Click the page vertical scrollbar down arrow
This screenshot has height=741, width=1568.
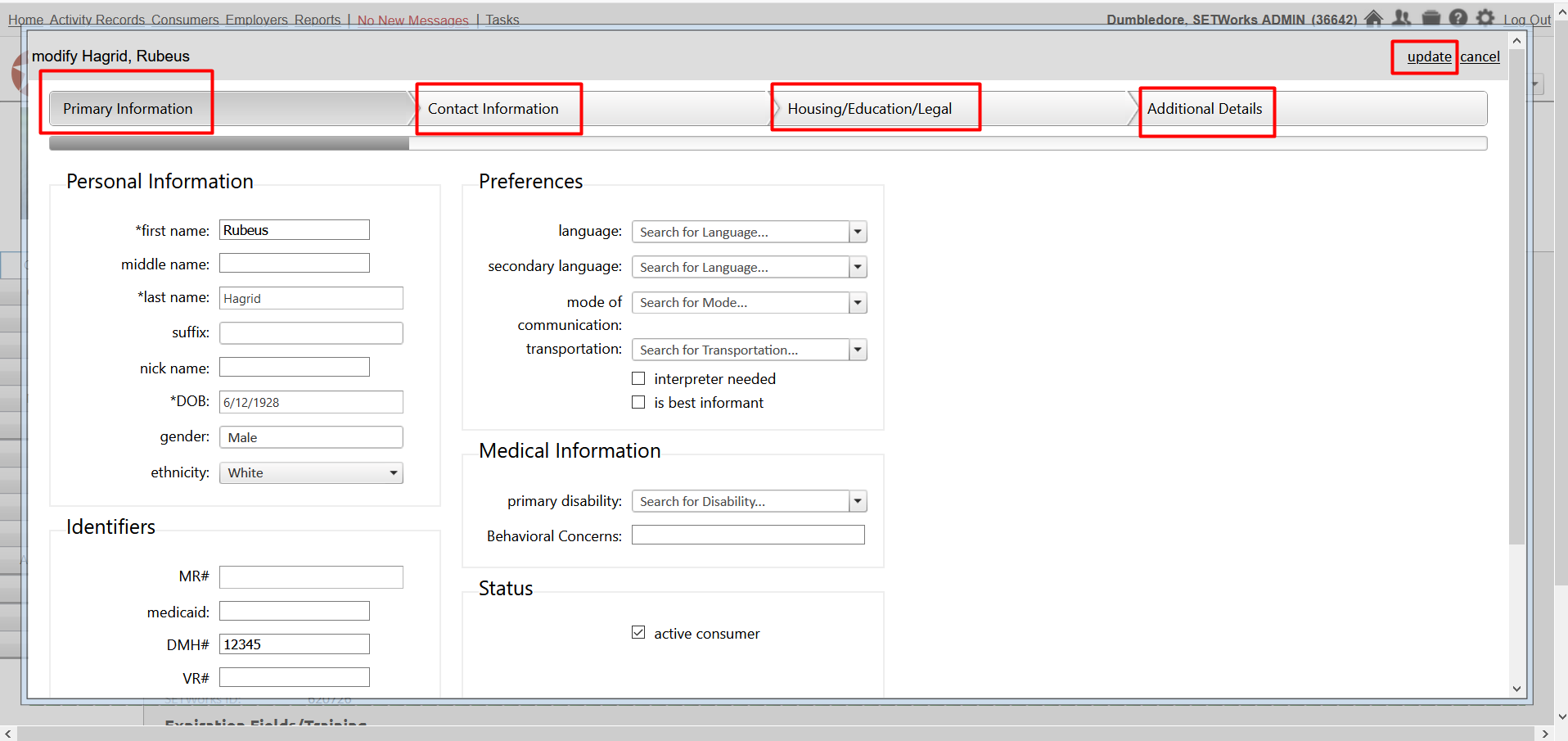pos(1561,716)
